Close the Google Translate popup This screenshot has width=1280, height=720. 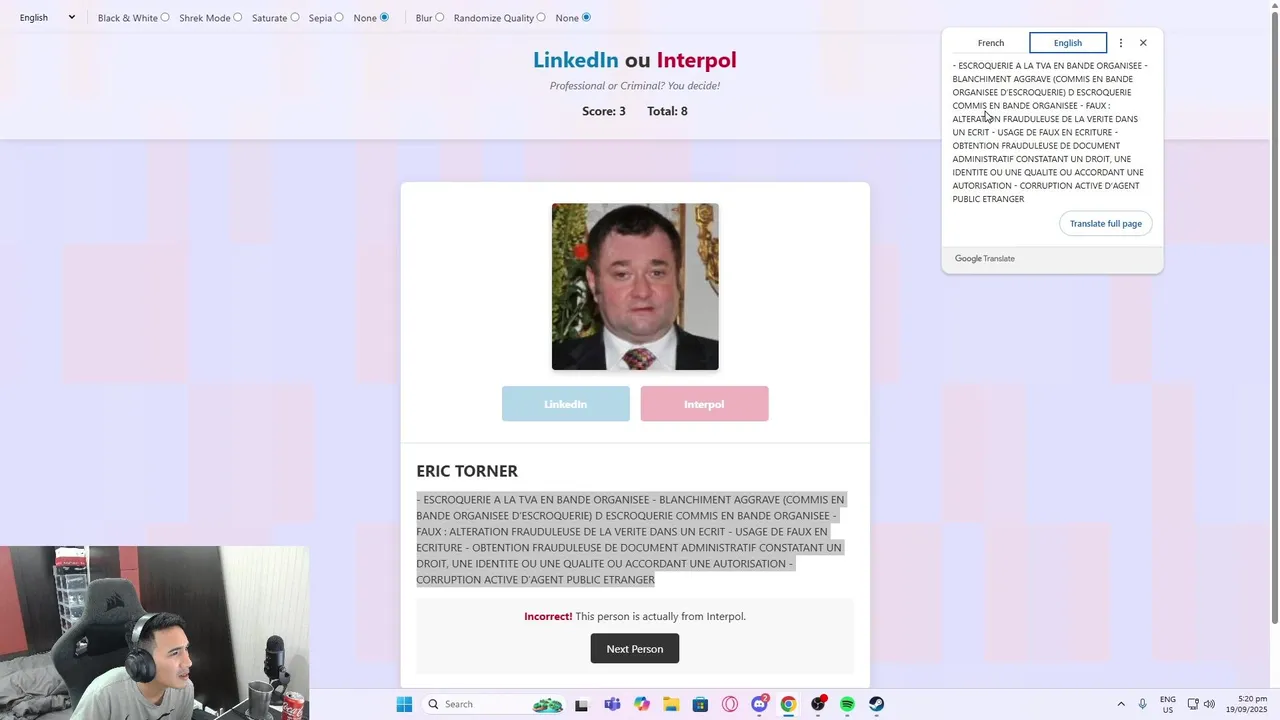[x=1143, y=43]
